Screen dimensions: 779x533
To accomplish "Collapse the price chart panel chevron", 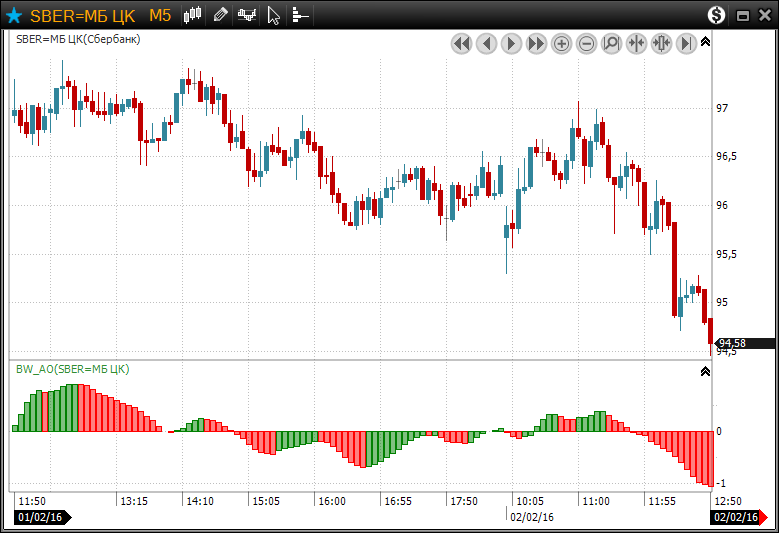I will coord(705,41).
